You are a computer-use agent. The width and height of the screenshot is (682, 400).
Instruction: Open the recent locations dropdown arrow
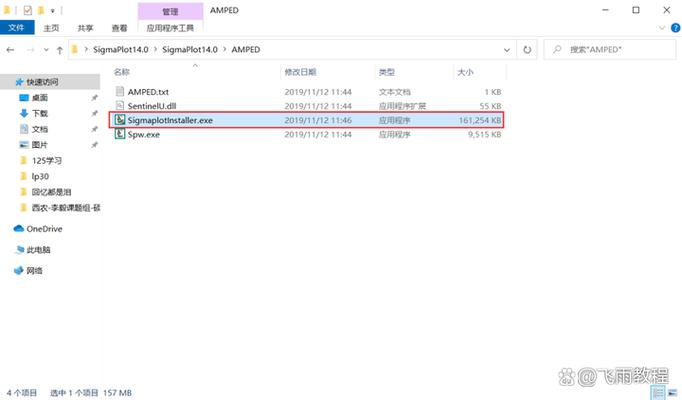(46, 48)
